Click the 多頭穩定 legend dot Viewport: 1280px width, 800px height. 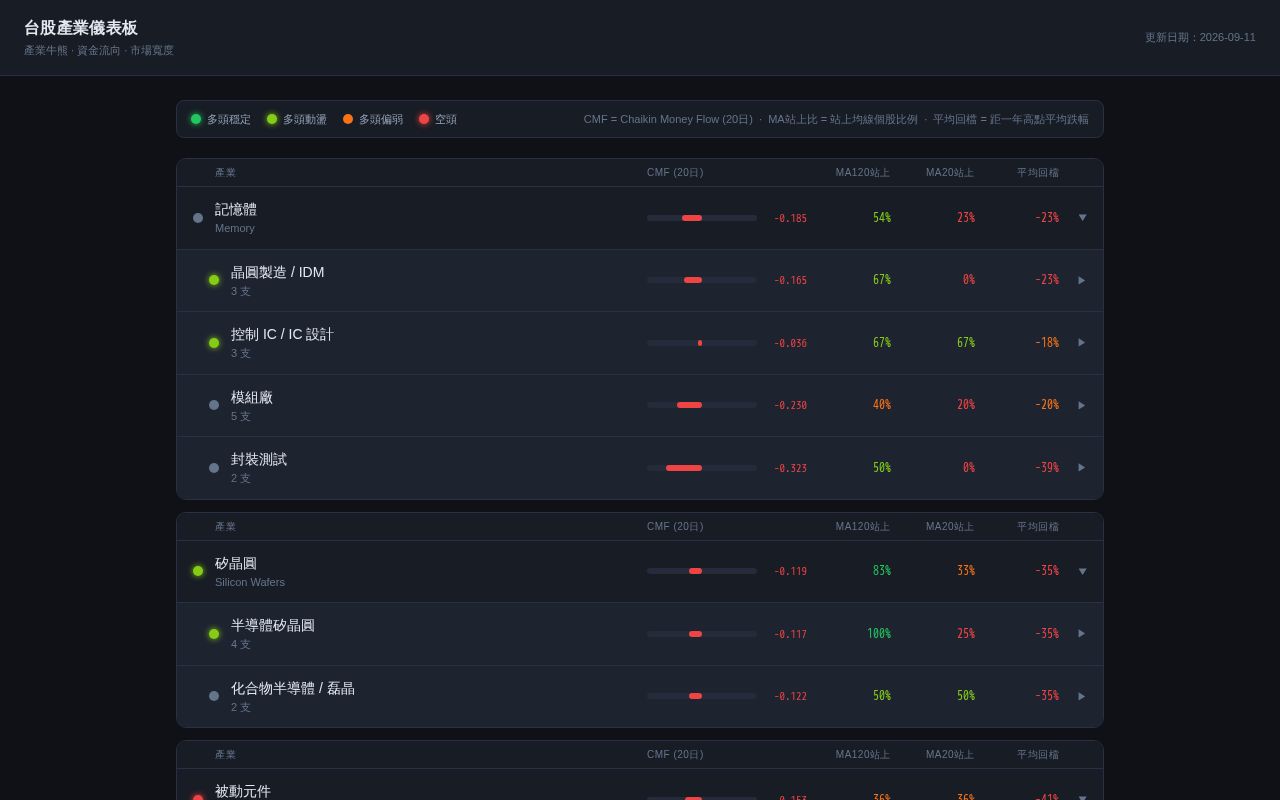pyautogui.click(x=196, y=119)
